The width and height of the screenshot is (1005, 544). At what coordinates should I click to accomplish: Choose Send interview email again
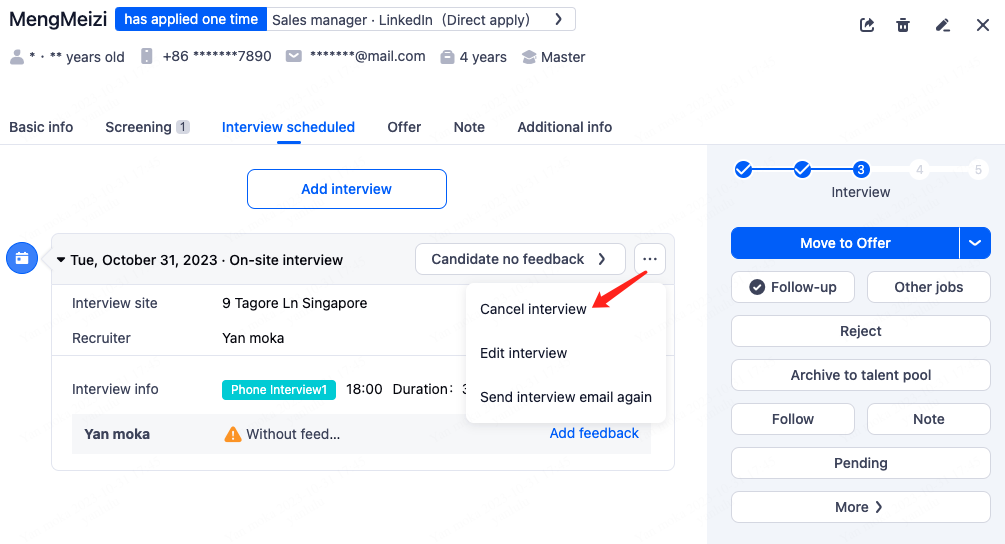pos(565,397)
